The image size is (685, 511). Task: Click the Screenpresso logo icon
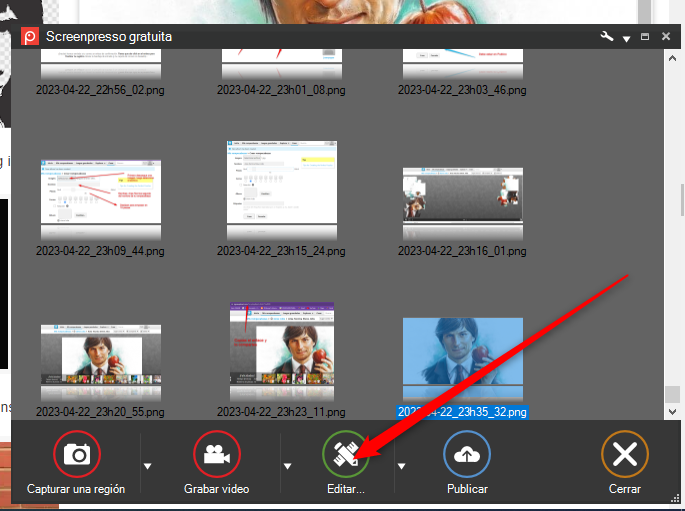click(30, 36)
